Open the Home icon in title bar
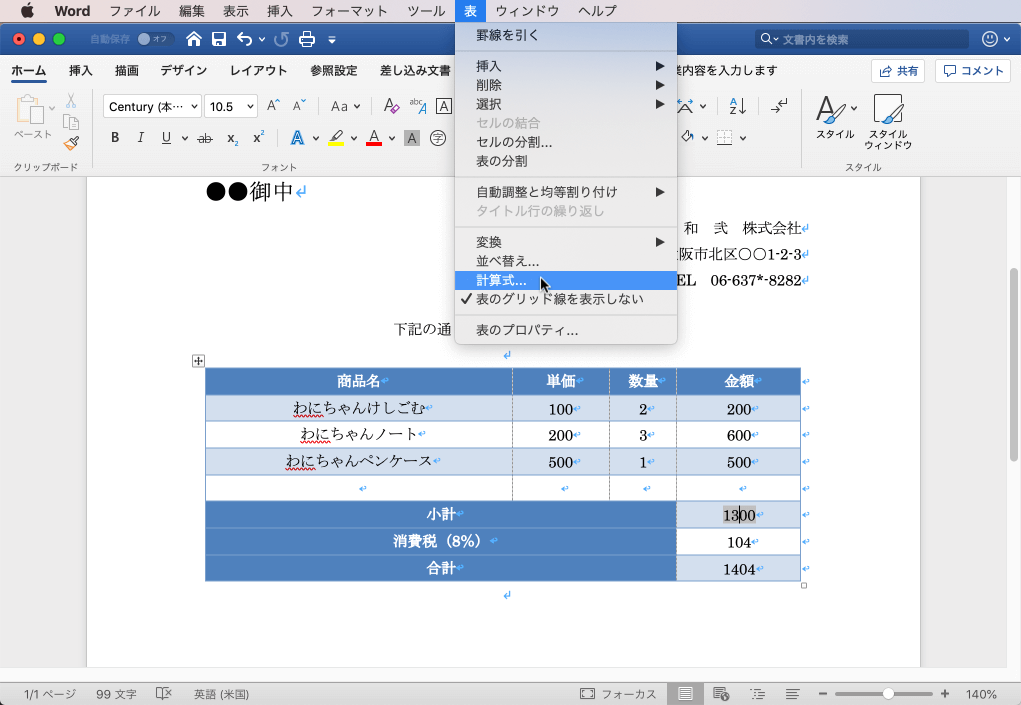The image size is (1021, 705). click(x=193, y=39)
